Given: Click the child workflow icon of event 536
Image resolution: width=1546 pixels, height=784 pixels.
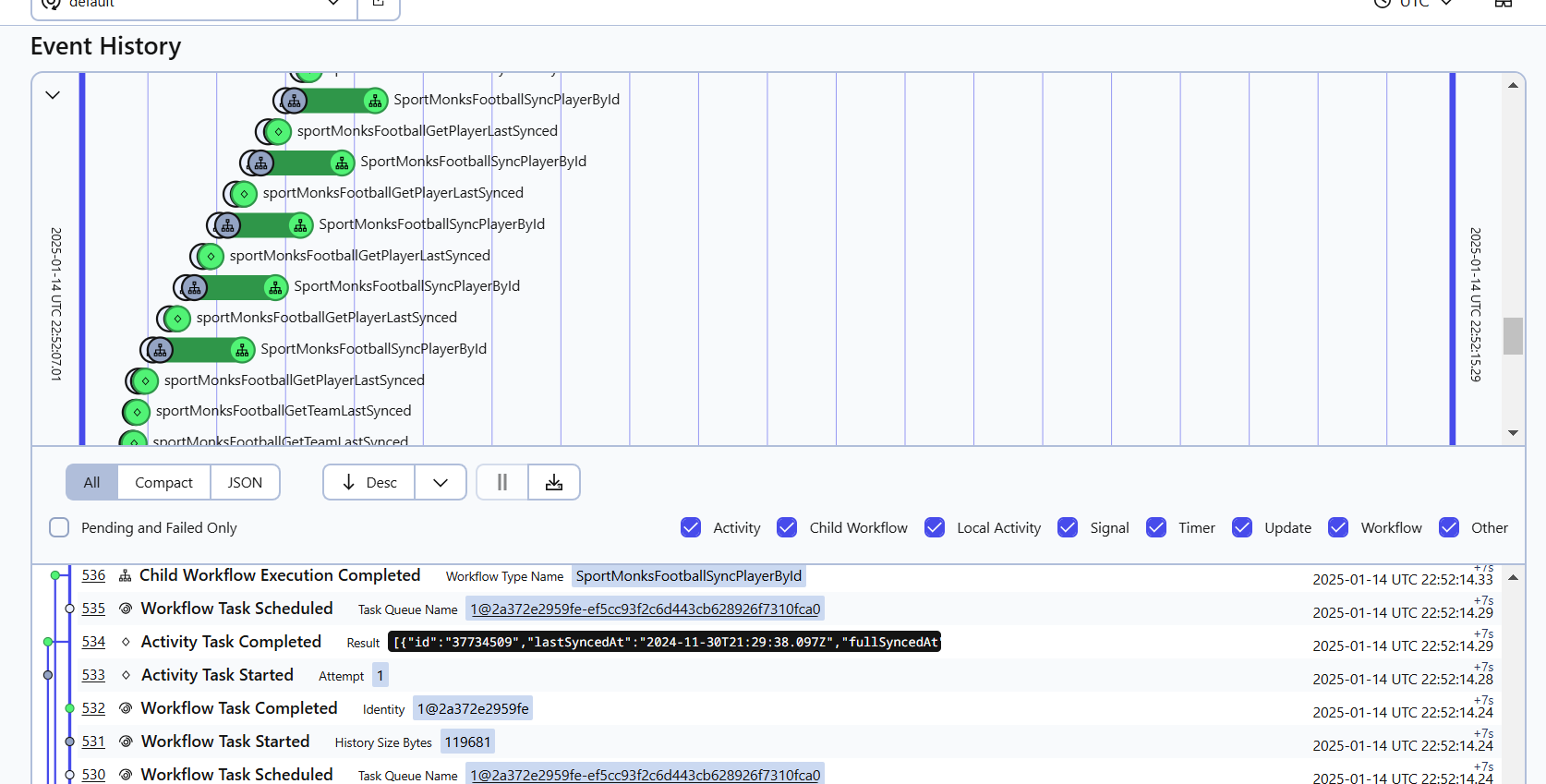Looking at the screenshot, I should point(126,575).
